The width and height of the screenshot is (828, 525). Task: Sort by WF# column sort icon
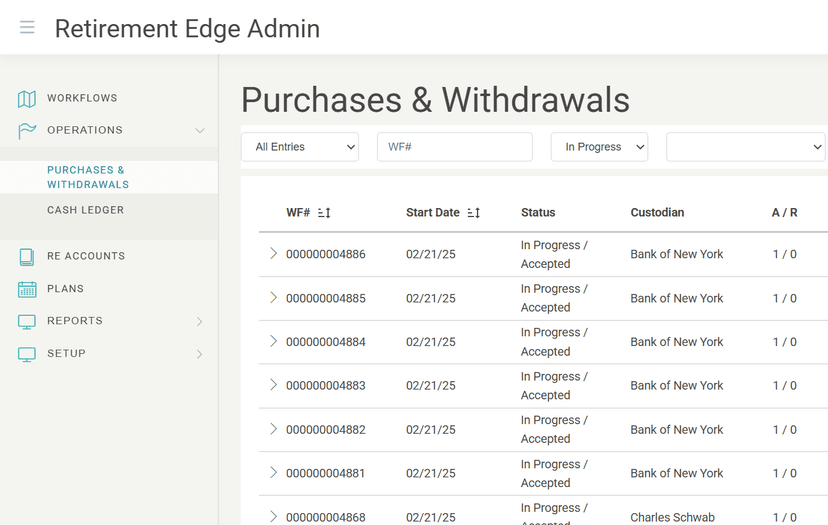(324, 213)
